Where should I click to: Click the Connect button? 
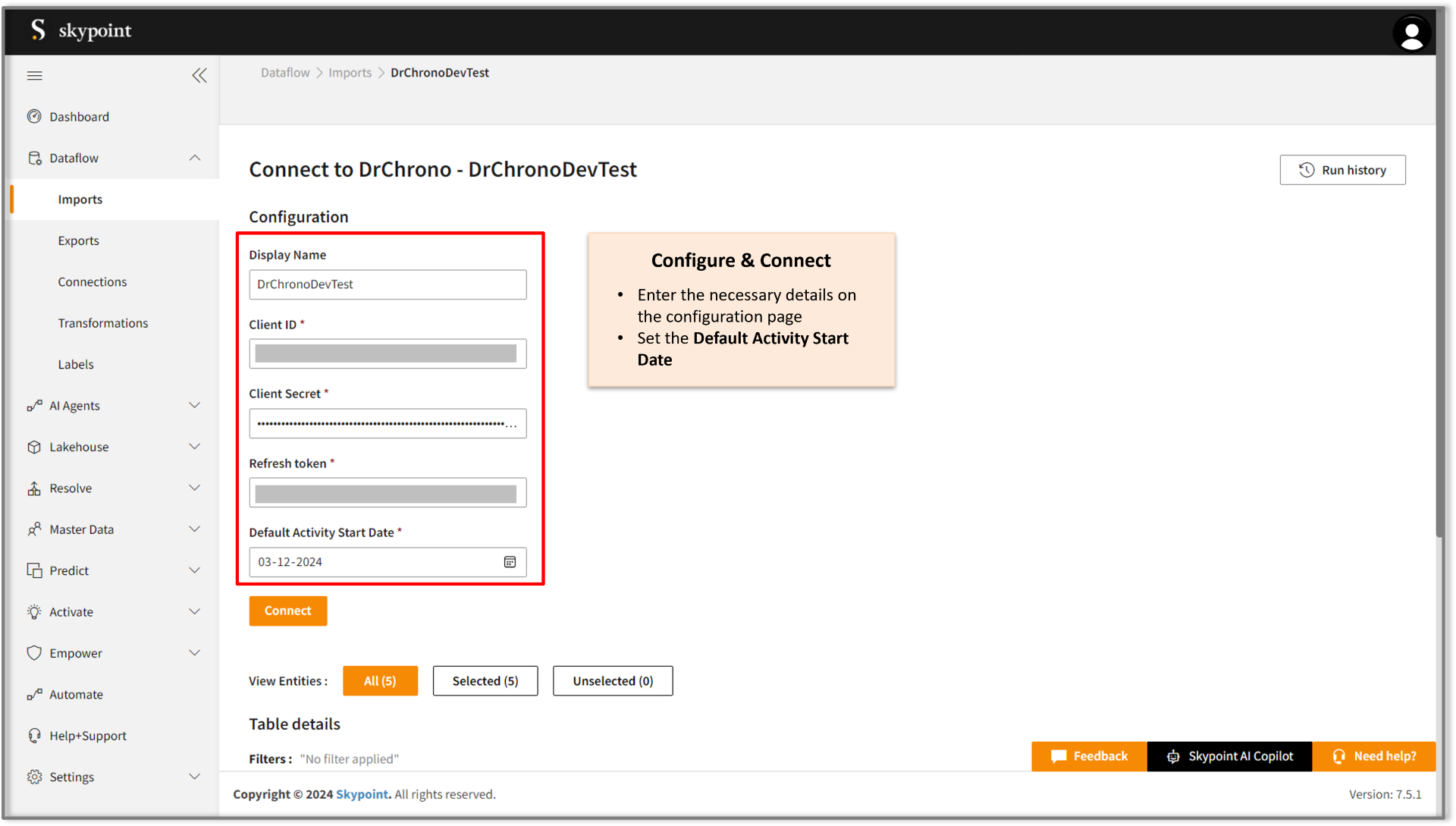tap(288, 610)
